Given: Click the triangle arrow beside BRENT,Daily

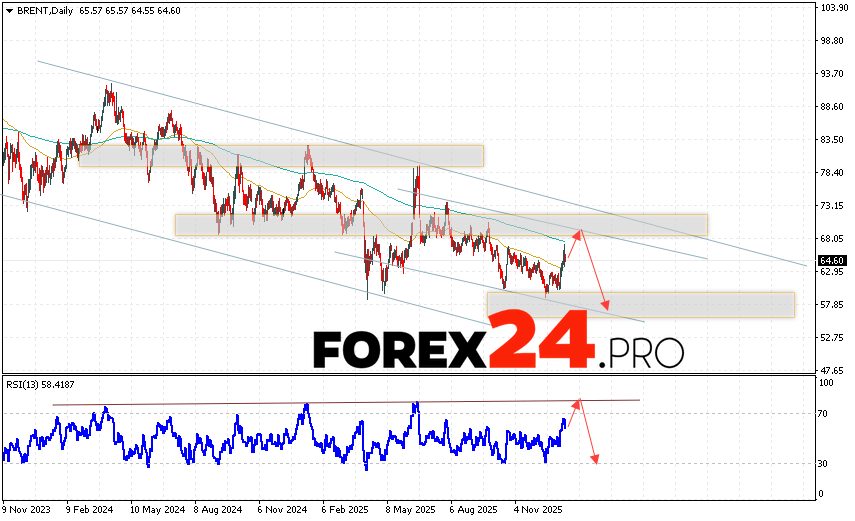Looking at the screenshot, I should (x=8, y=9).
